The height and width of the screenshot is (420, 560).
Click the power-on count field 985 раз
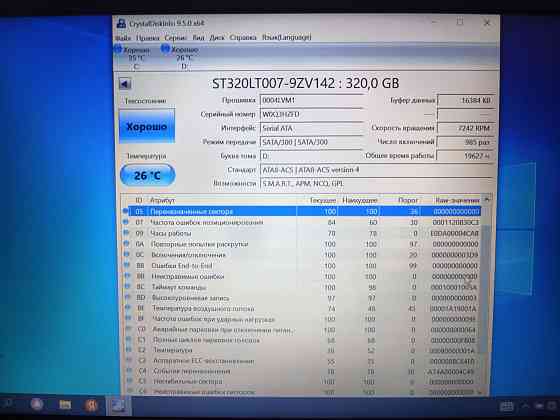(466, 142)
